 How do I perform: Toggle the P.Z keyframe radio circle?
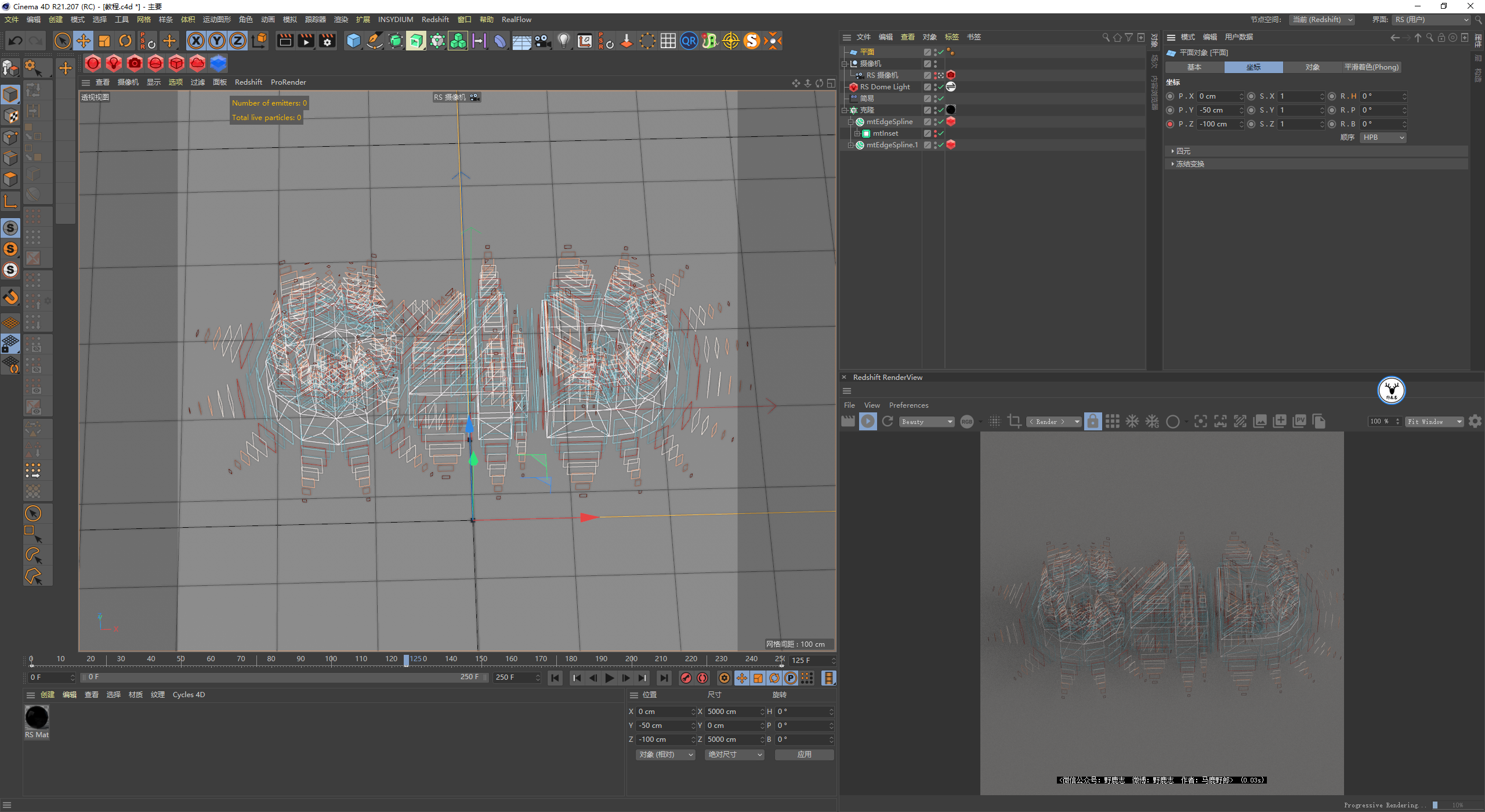point(1170,124)
